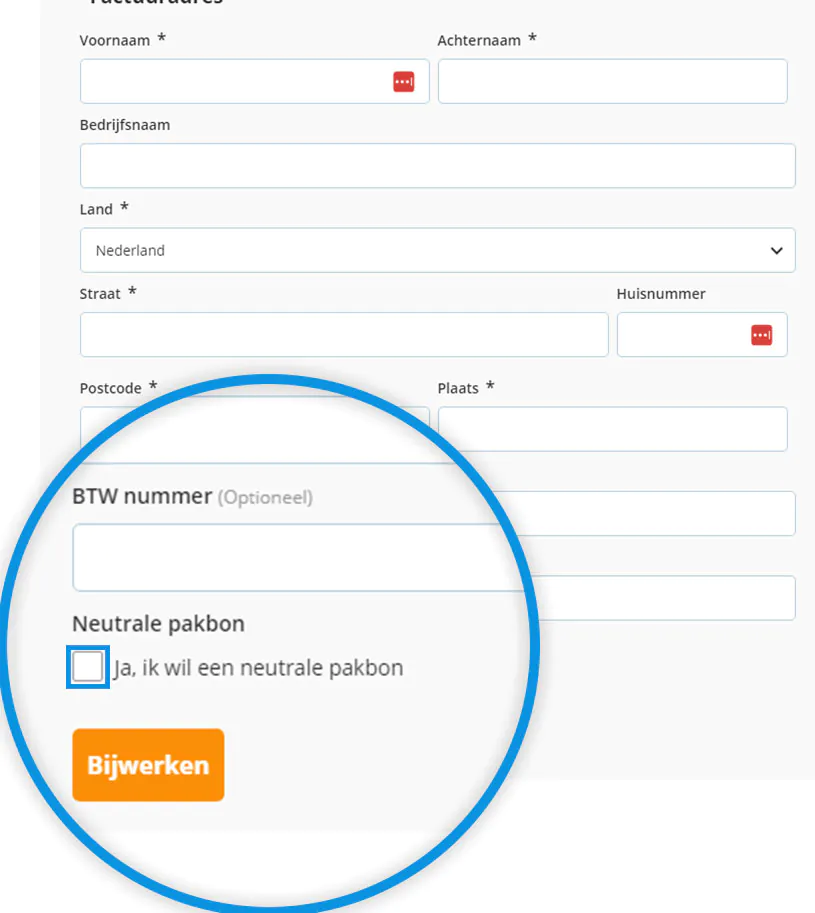Click into the Achternaam input box
The width and height of the screenshot is (815, 913).
coord(612,82)
